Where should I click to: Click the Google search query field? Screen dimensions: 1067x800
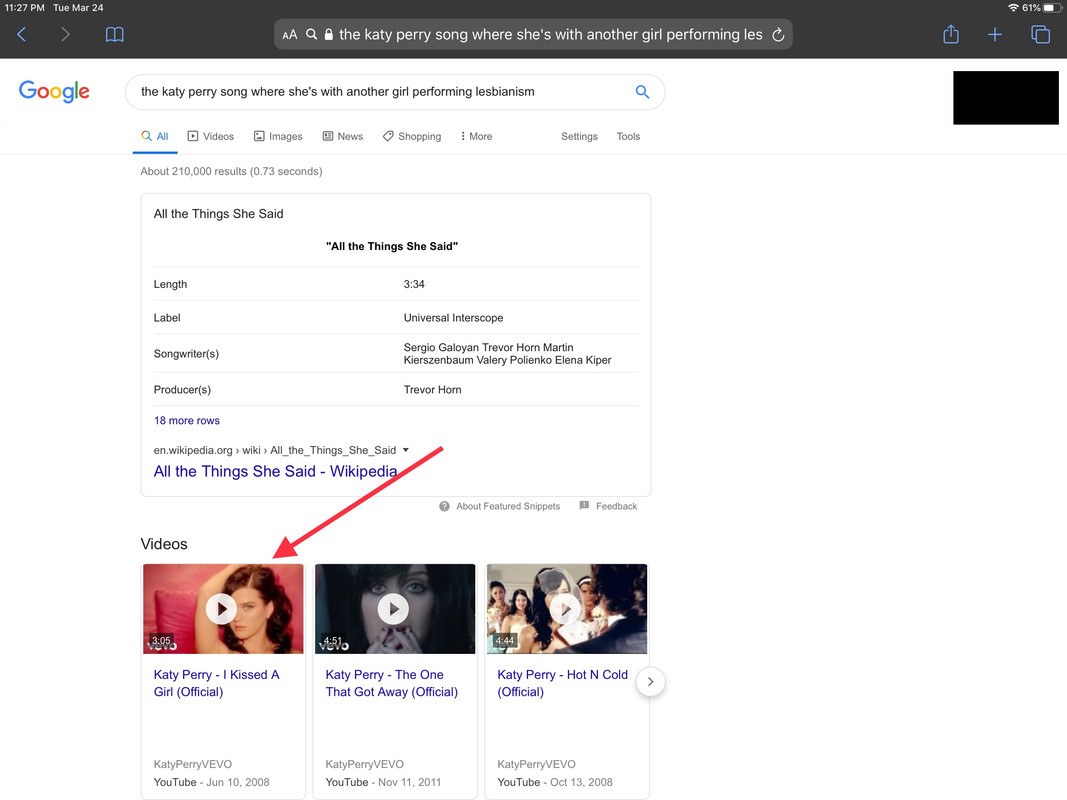click(395, 92)
